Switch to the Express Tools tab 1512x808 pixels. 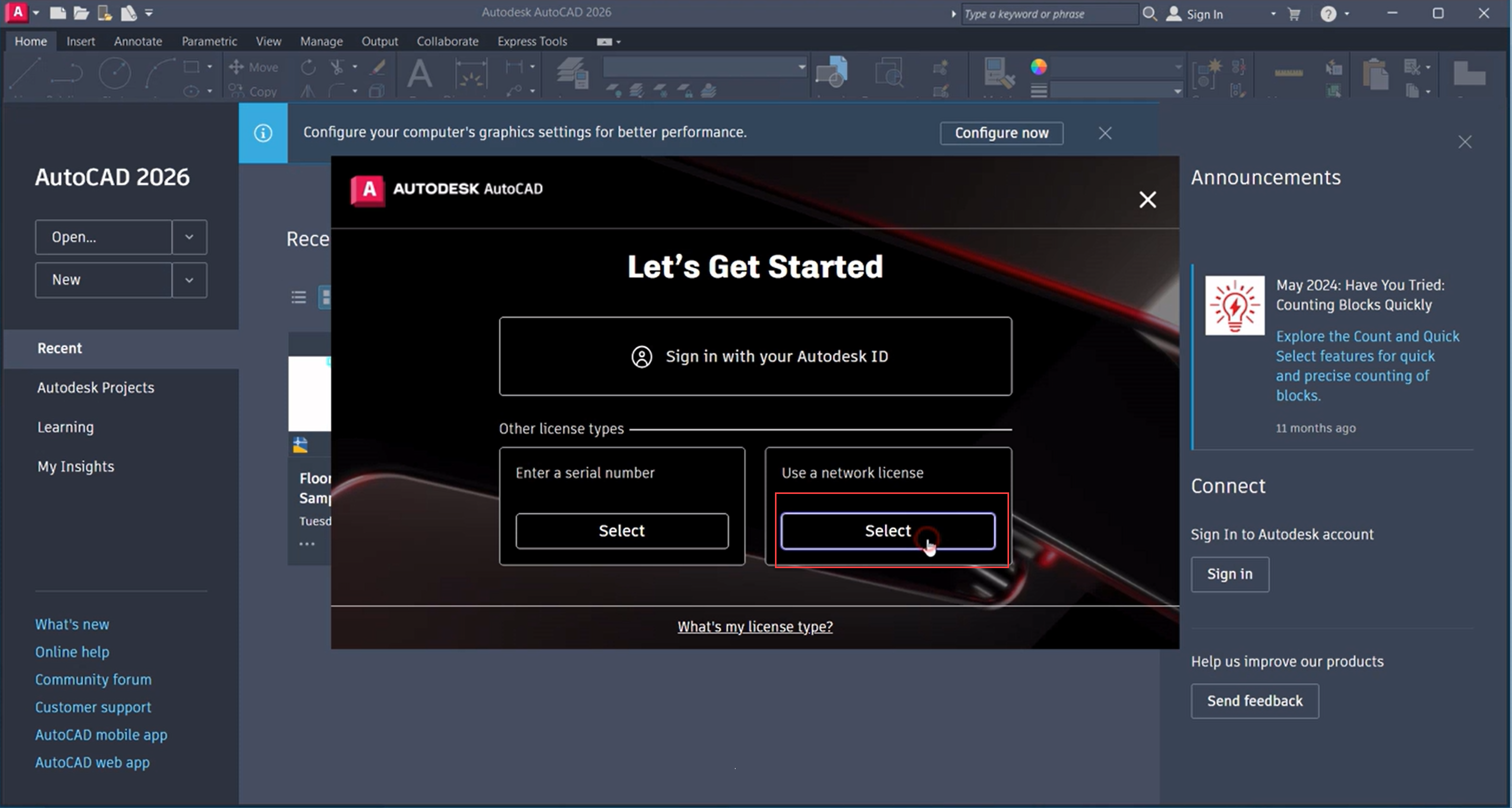point(532,41)
